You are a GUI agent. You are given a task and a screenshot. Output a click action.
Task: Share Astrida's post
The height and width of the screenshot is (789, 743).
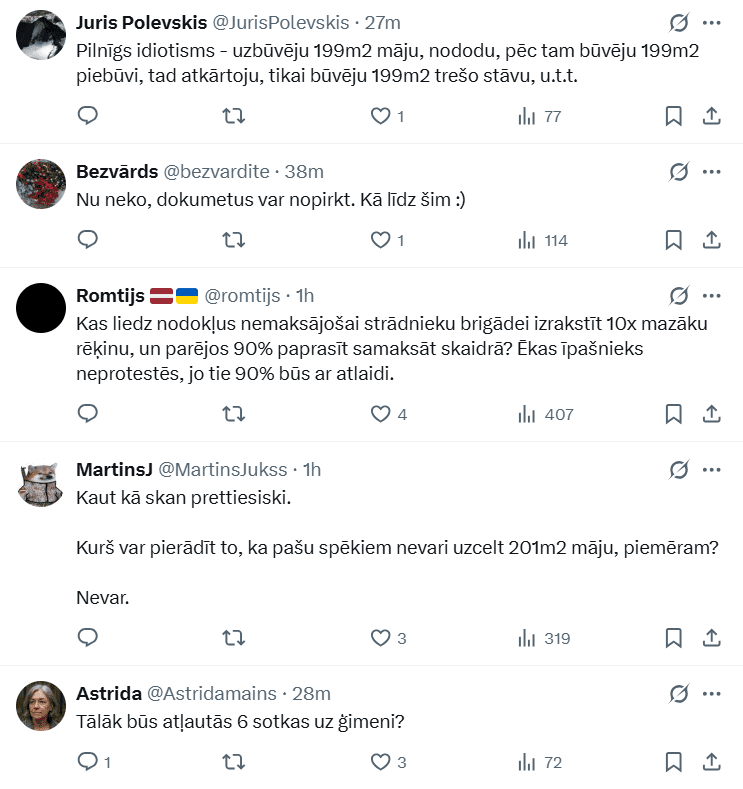[x=712, y=762]
